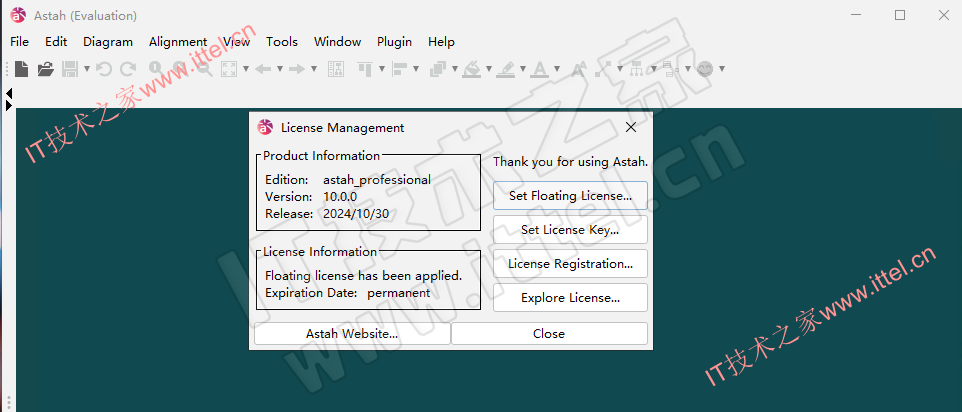Click the Back left-arrow toolbar icon
The image size is (962, 412).
263,69
